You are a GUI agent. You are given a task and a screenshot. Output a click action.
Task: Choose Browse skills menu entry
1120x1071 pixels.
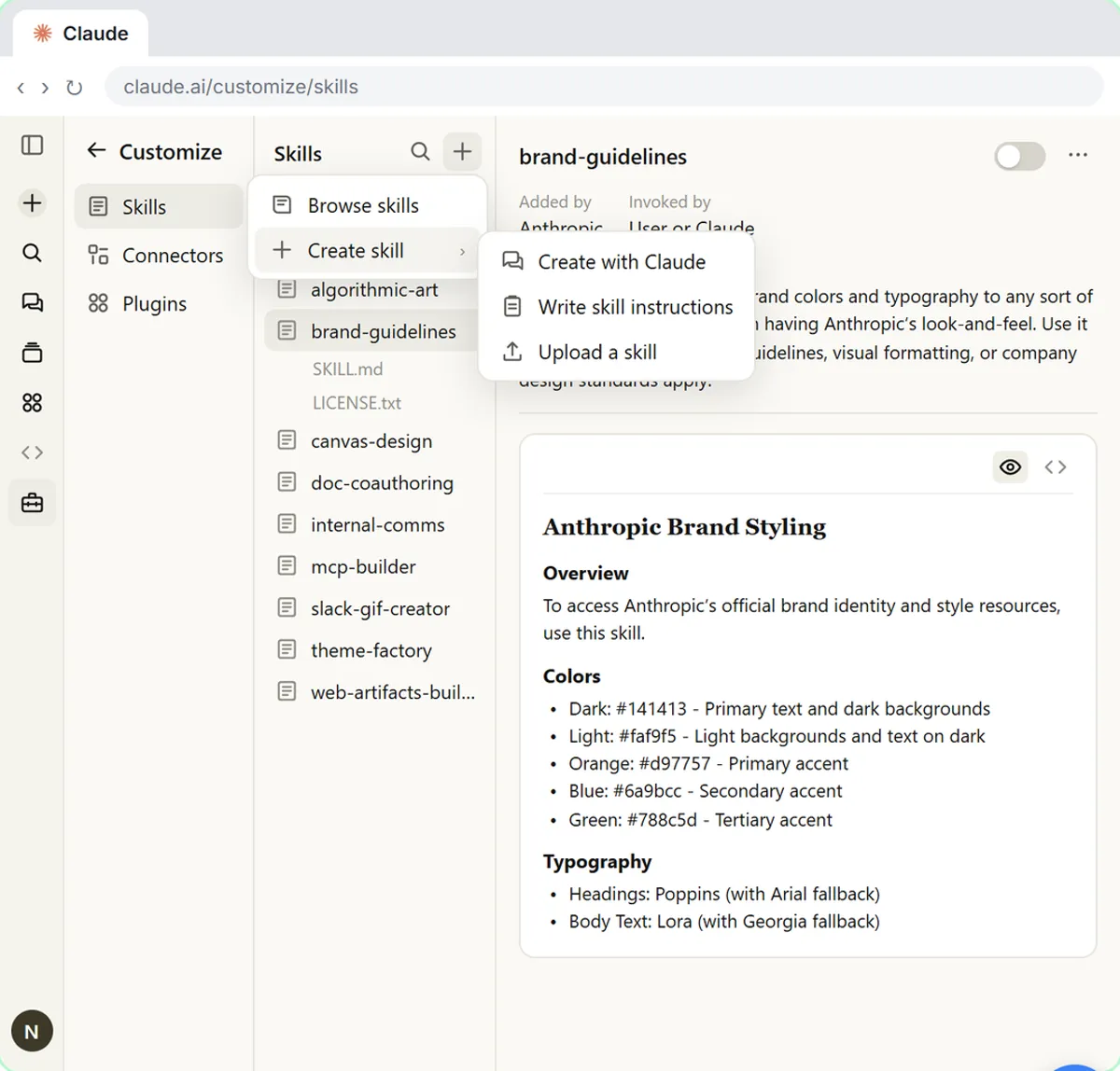[x=368, y=205]
